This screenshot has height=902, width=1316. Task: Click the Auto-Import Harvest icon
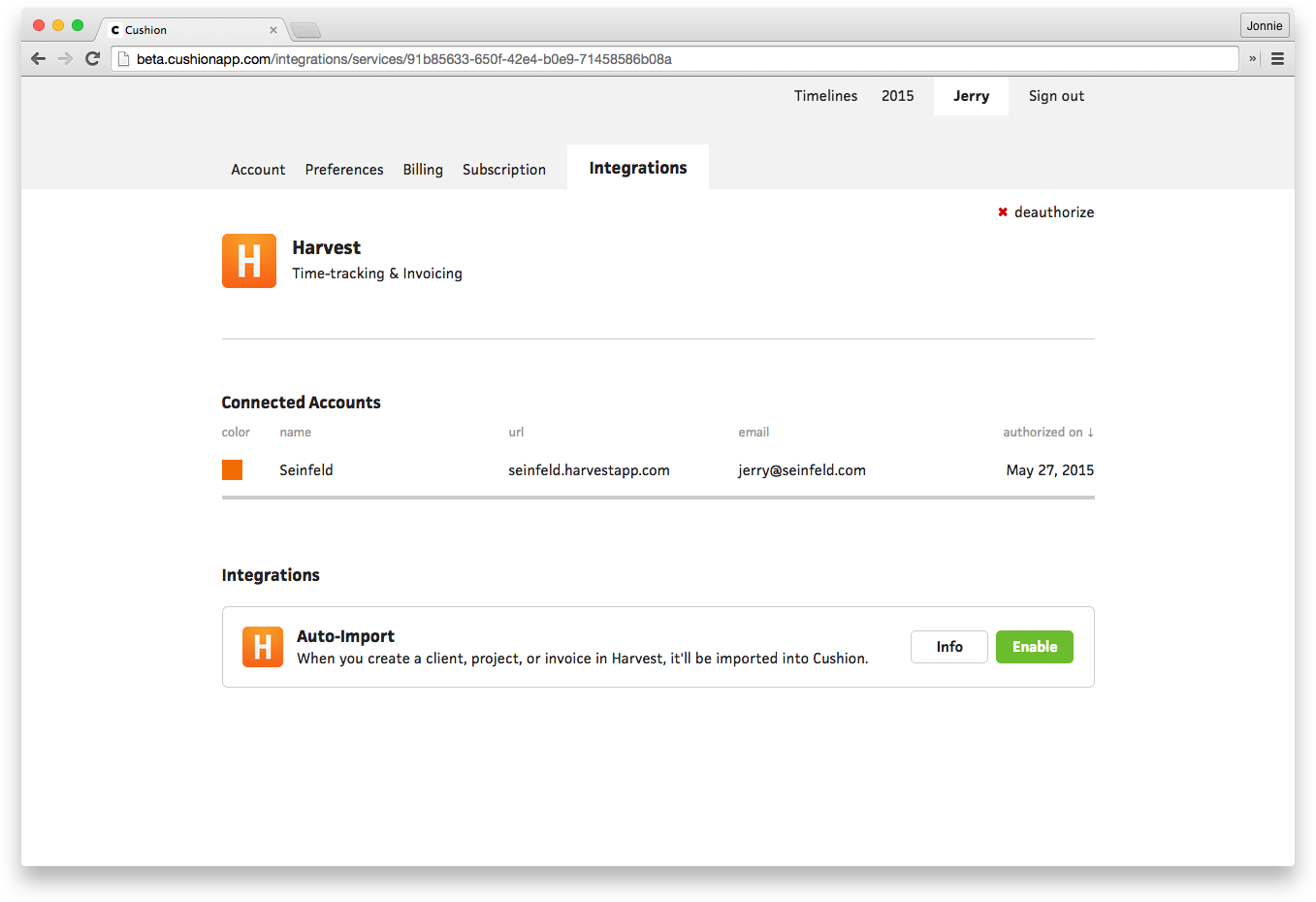pyautogui.click(x=263, y=647)
